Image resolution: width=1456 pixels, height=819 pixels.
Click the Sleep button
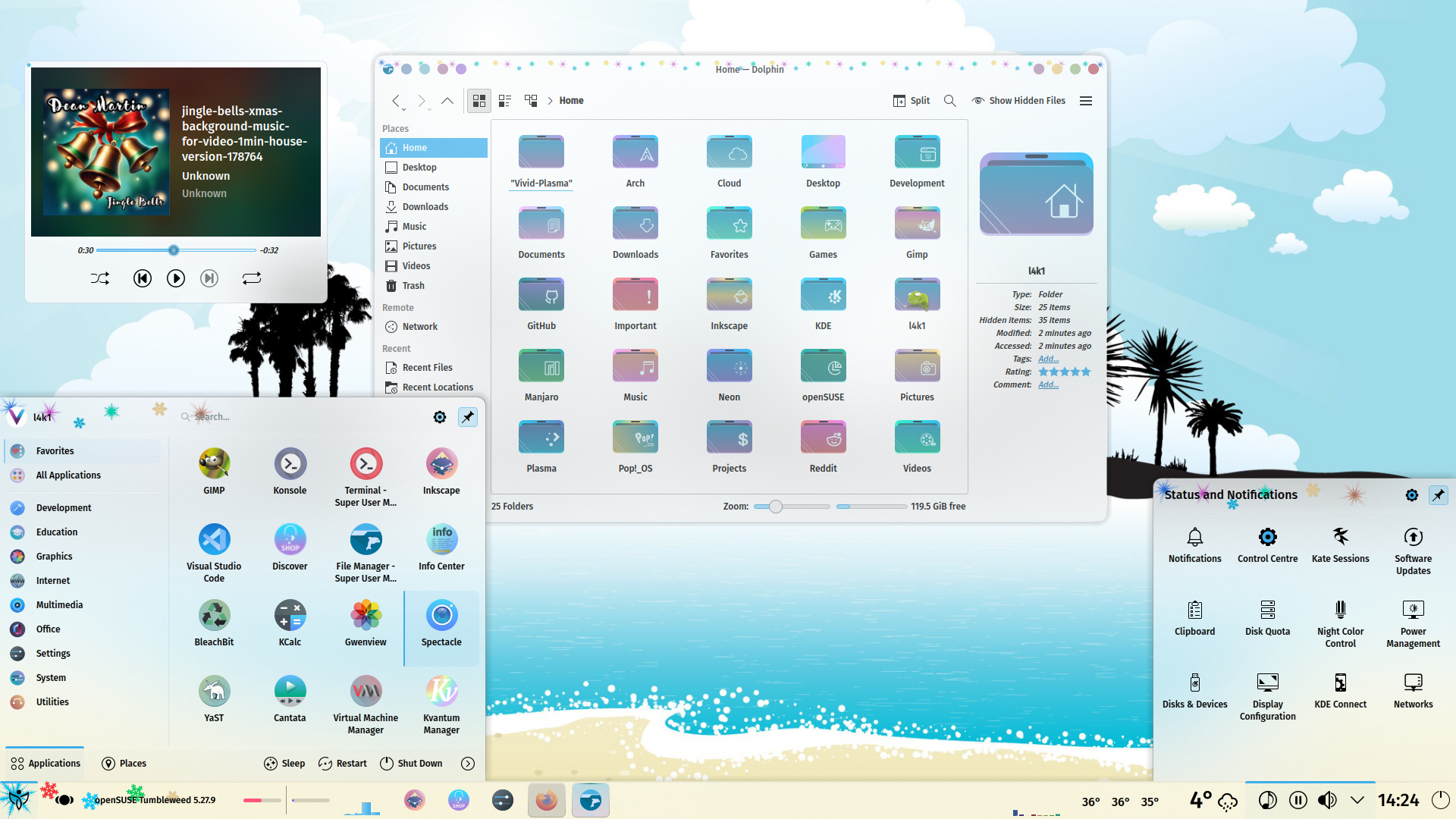coord(284,763)
